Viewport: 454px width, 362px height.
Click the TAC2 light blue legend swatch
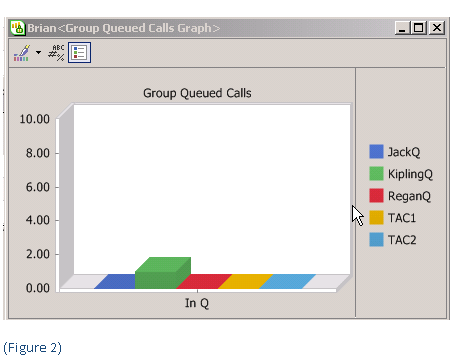376,240
